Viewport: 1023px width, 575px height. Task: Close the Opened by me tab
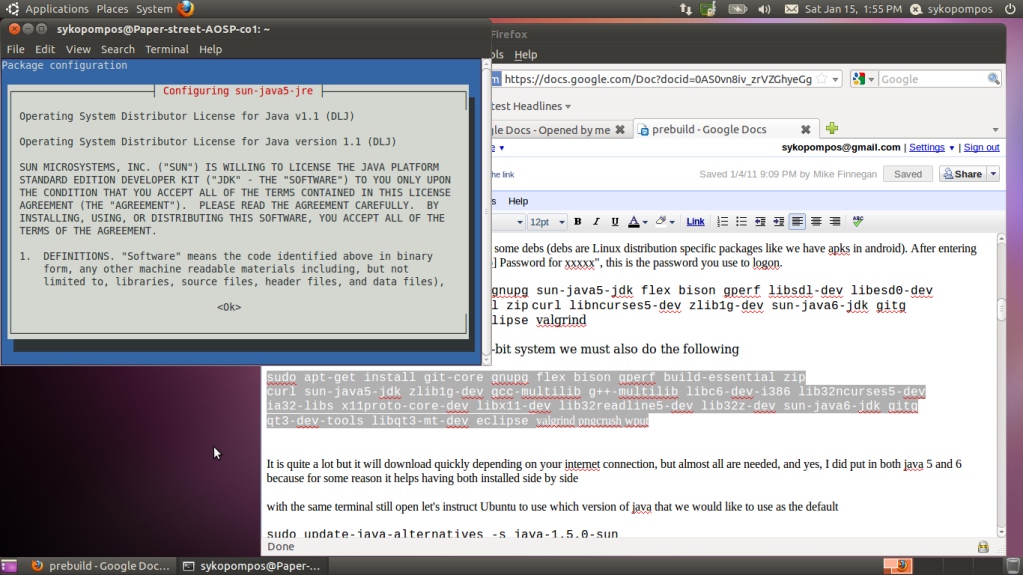point(620,130)
